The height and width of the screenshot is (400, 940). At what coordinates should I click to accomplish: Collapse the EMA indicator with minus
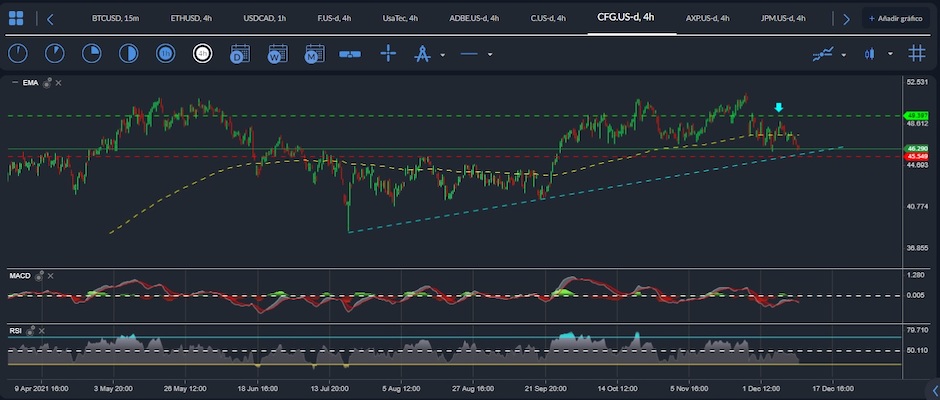(15, 83)
